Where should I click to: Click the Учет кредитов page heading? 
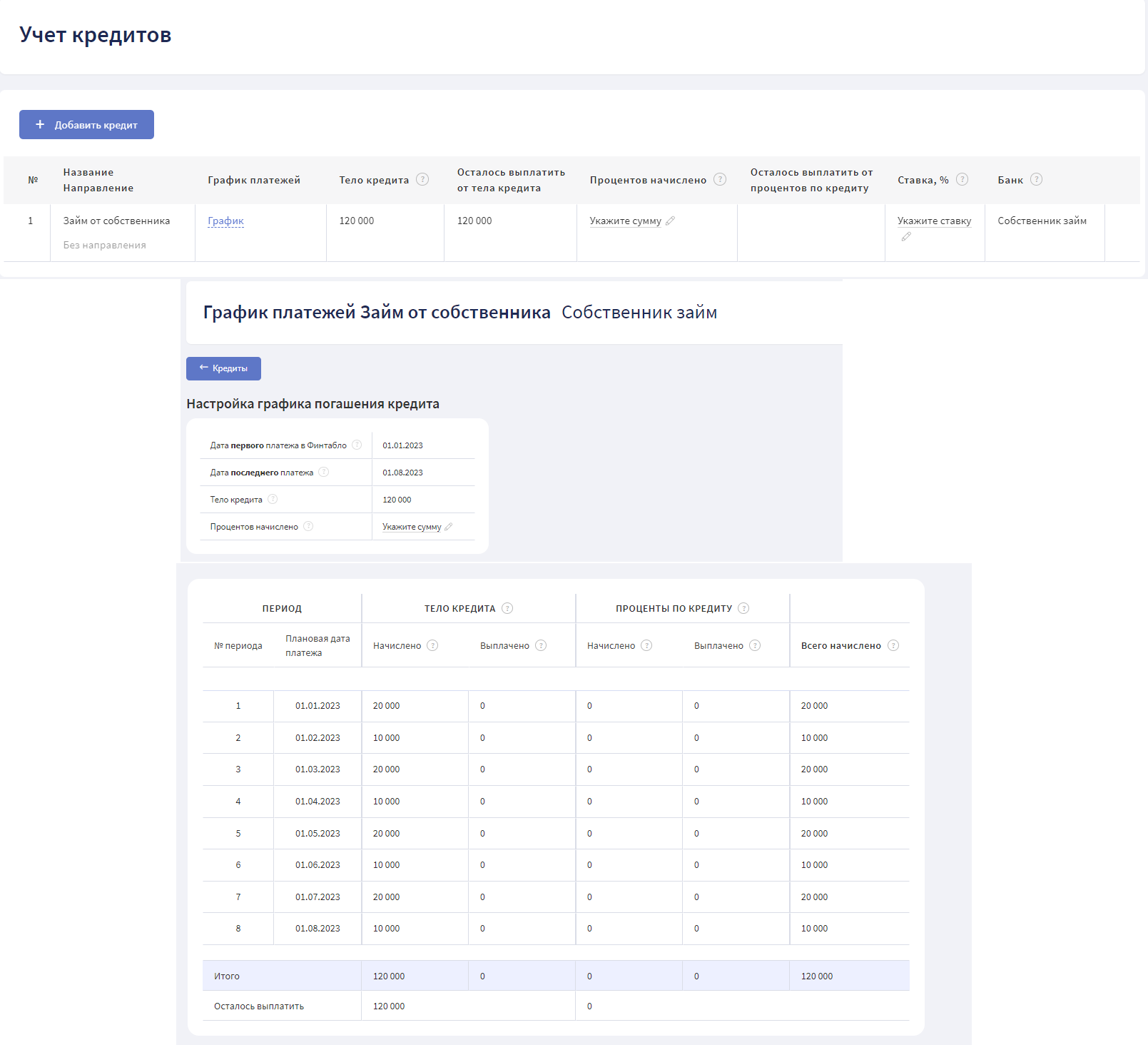[x=95, y=35]
